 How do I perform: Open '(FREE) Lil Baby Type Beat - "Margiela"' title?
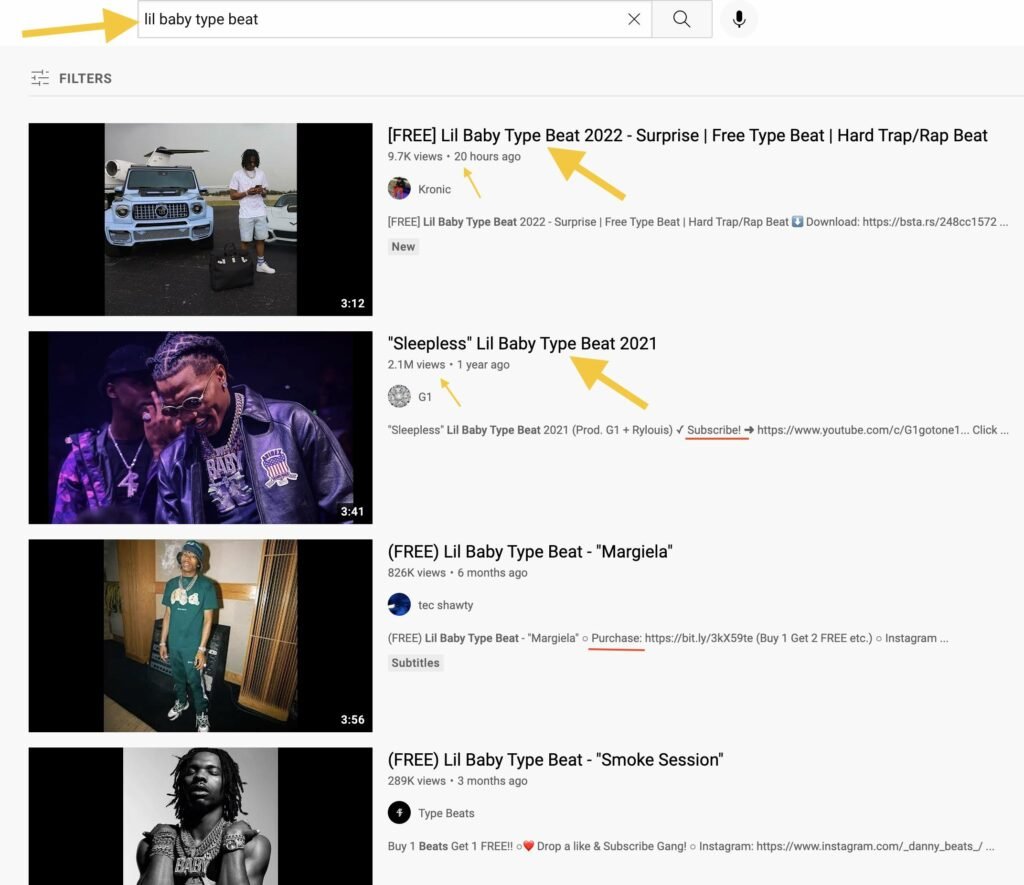tap(530, 552)
